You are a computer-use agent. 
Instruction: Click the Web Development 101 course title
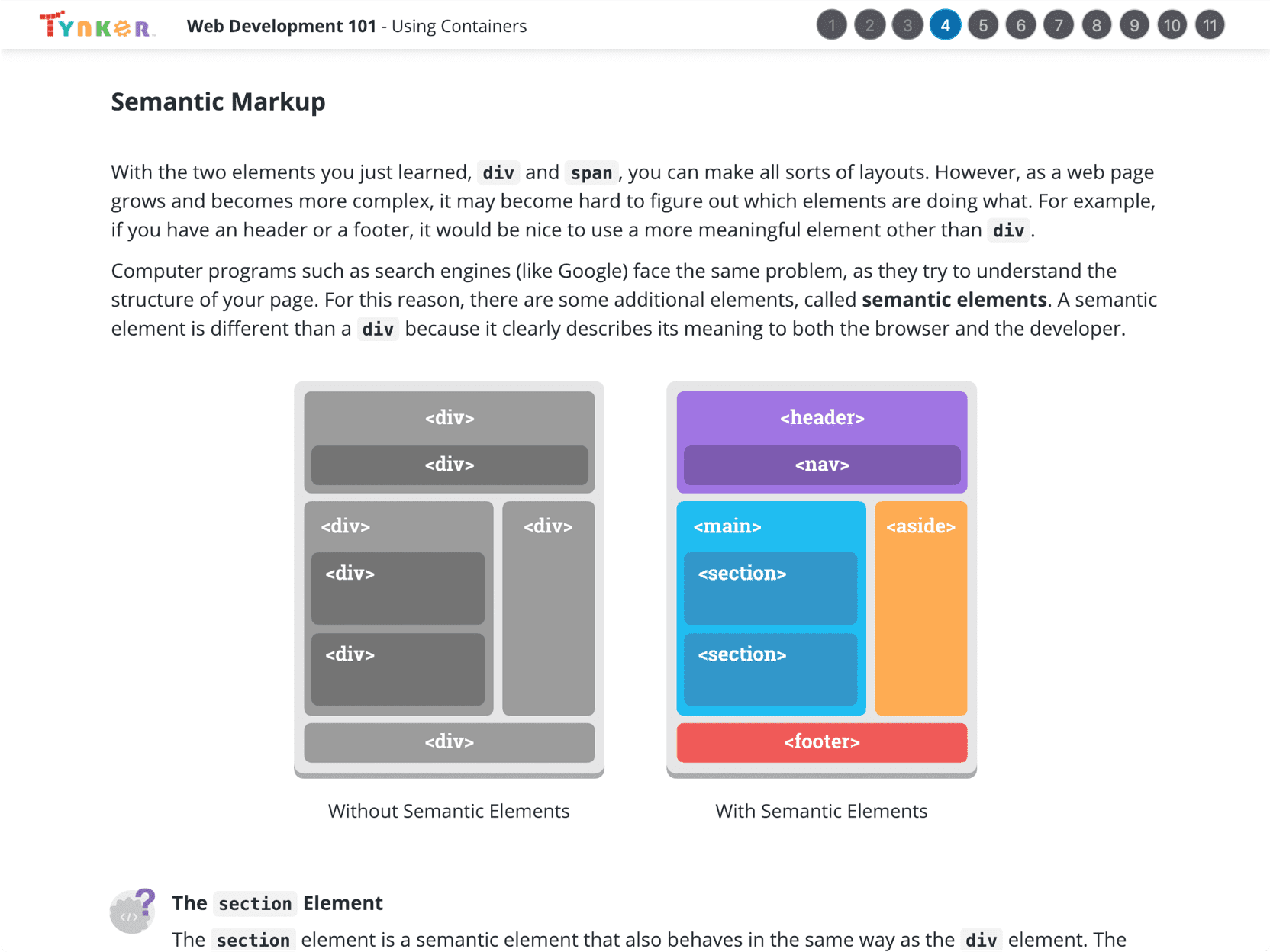(x=282, y=26)
